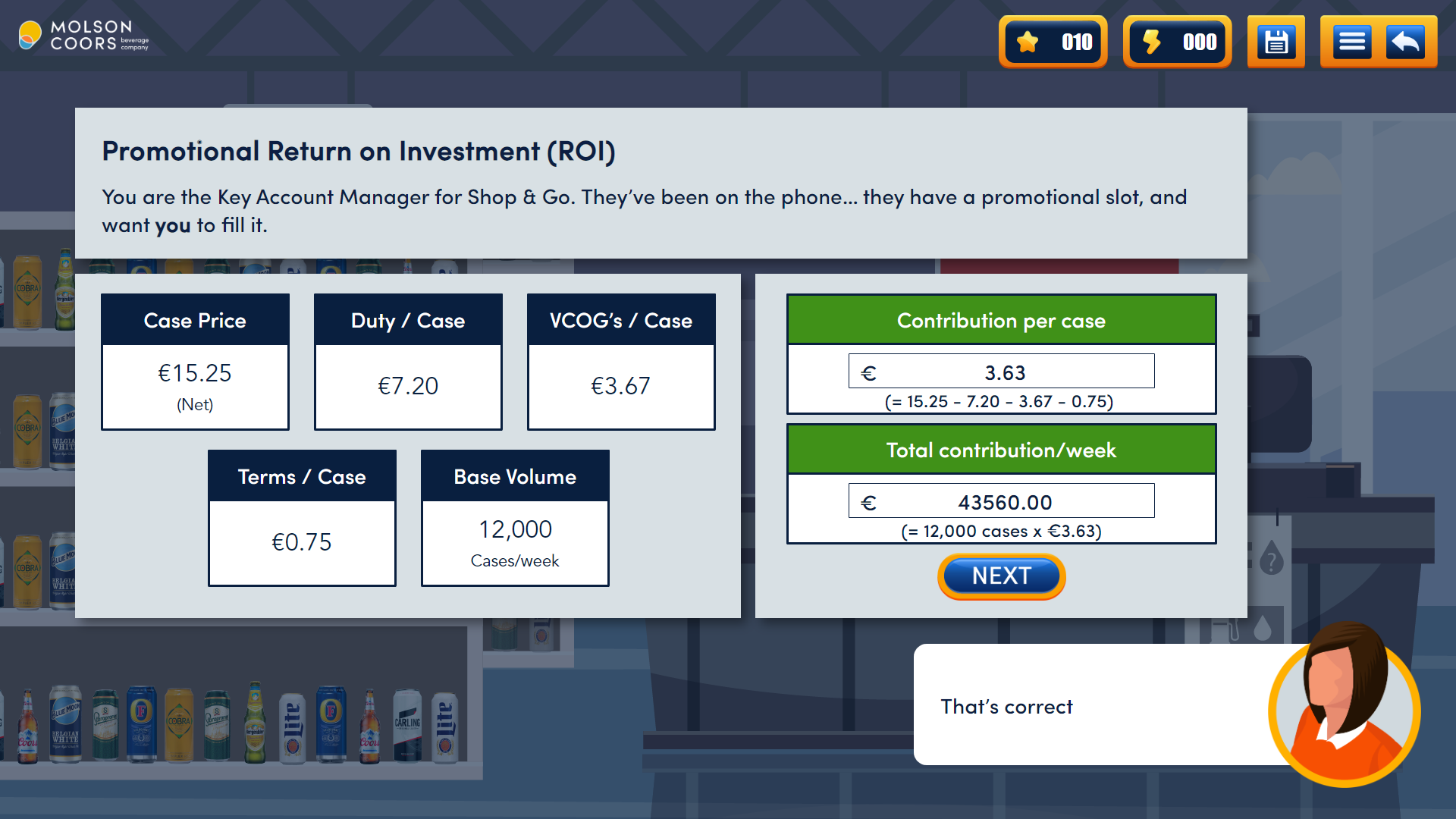Click the Total contribution/week green header
Image resolution: width=1456 pixels, height=819 pixels.
point(1001,450)
